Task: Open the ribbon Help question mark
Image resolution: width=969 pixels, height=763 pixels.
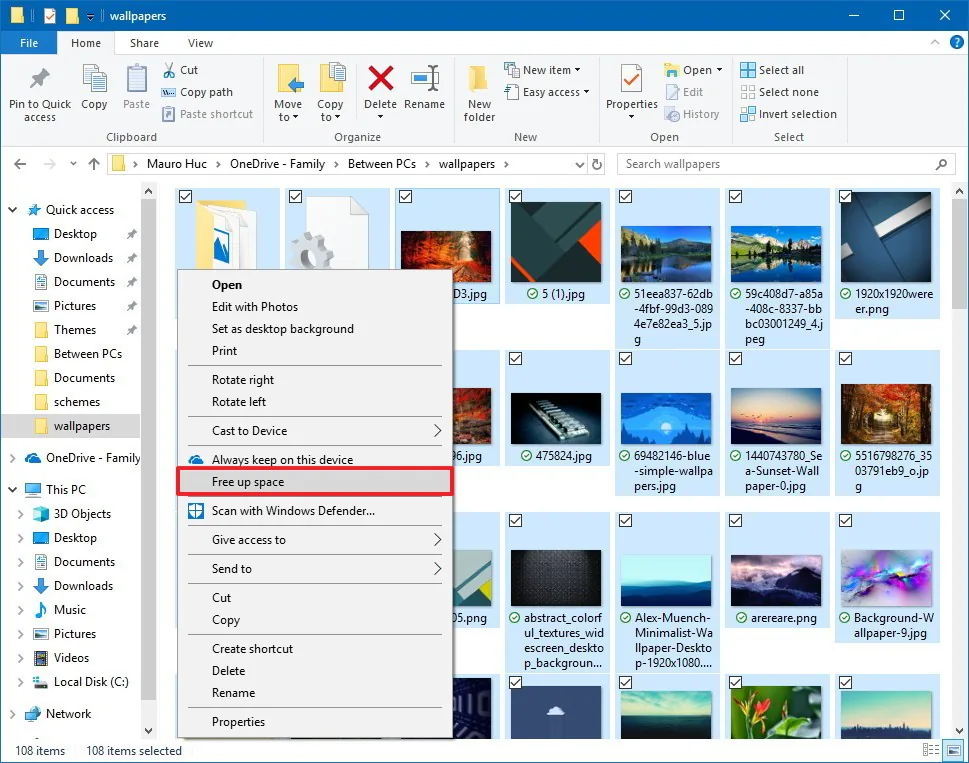Action: click(x=956, y=42)
